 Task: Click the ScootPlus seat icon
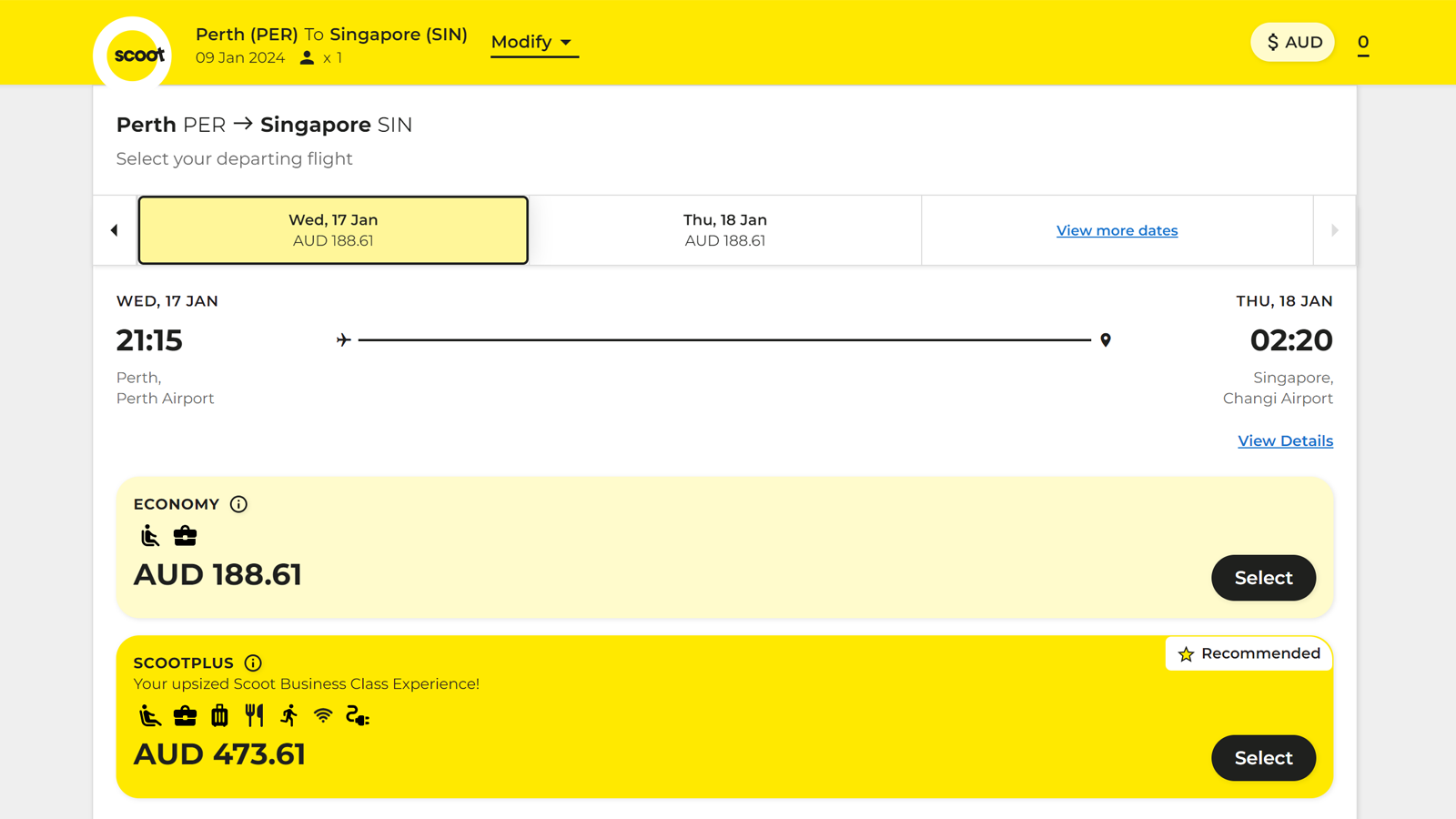tap(150, 716)
